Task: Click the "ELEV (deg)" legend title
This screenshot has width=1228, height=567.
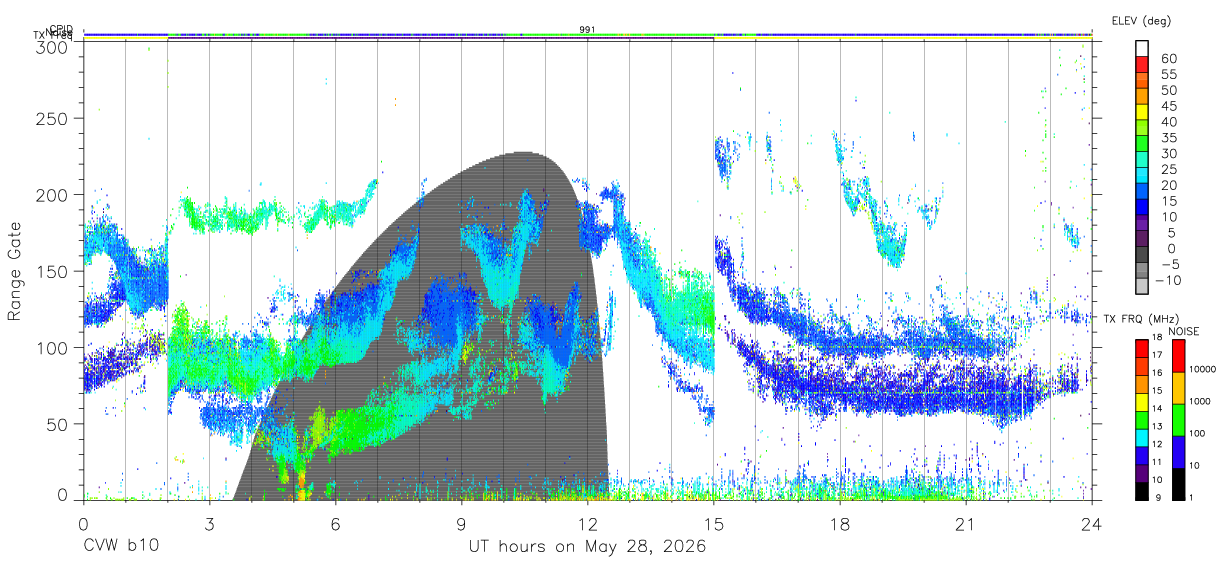Action: pos(1141,21)
